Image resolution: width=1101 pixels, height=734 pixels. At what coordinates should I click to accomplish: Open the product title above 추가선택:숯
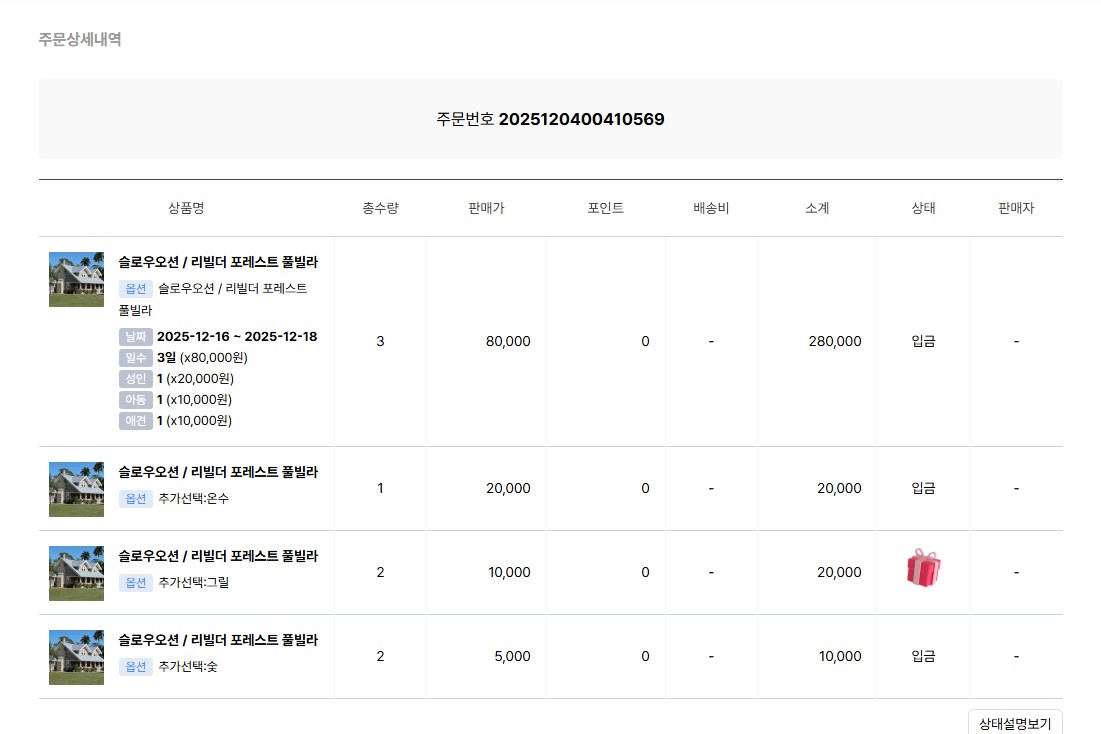click(x=218, y=640)
